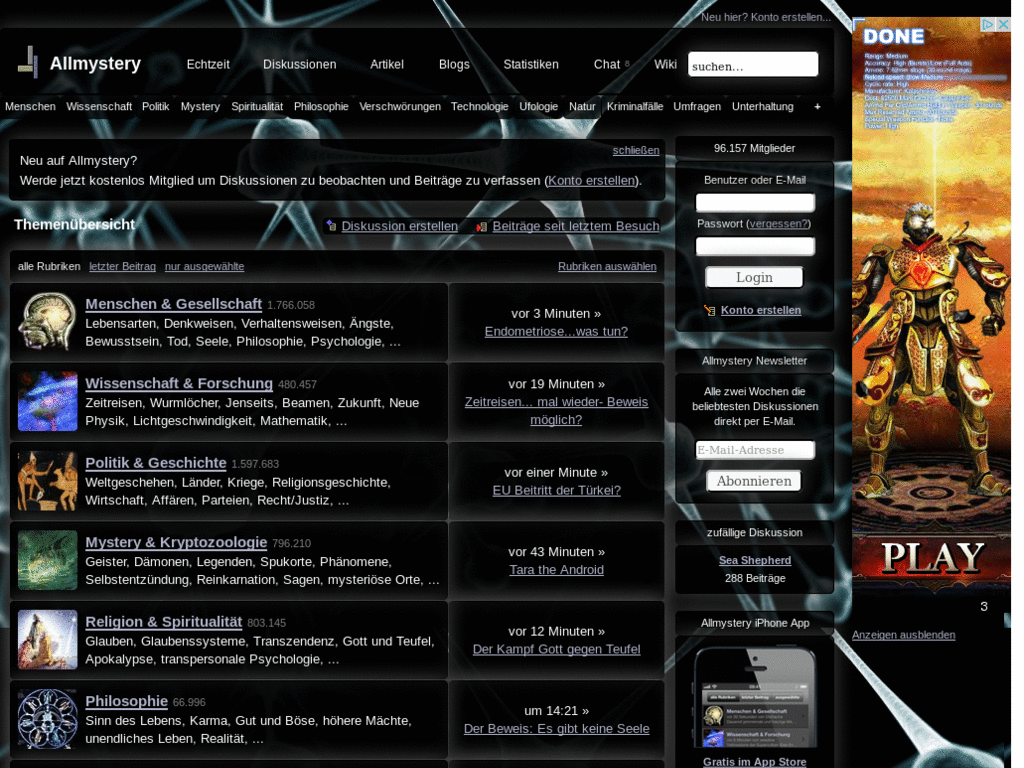The height and width of the screenshot is (768, 1024).
Task: Click the Abonnieren newsletter button
Action: 754,481
